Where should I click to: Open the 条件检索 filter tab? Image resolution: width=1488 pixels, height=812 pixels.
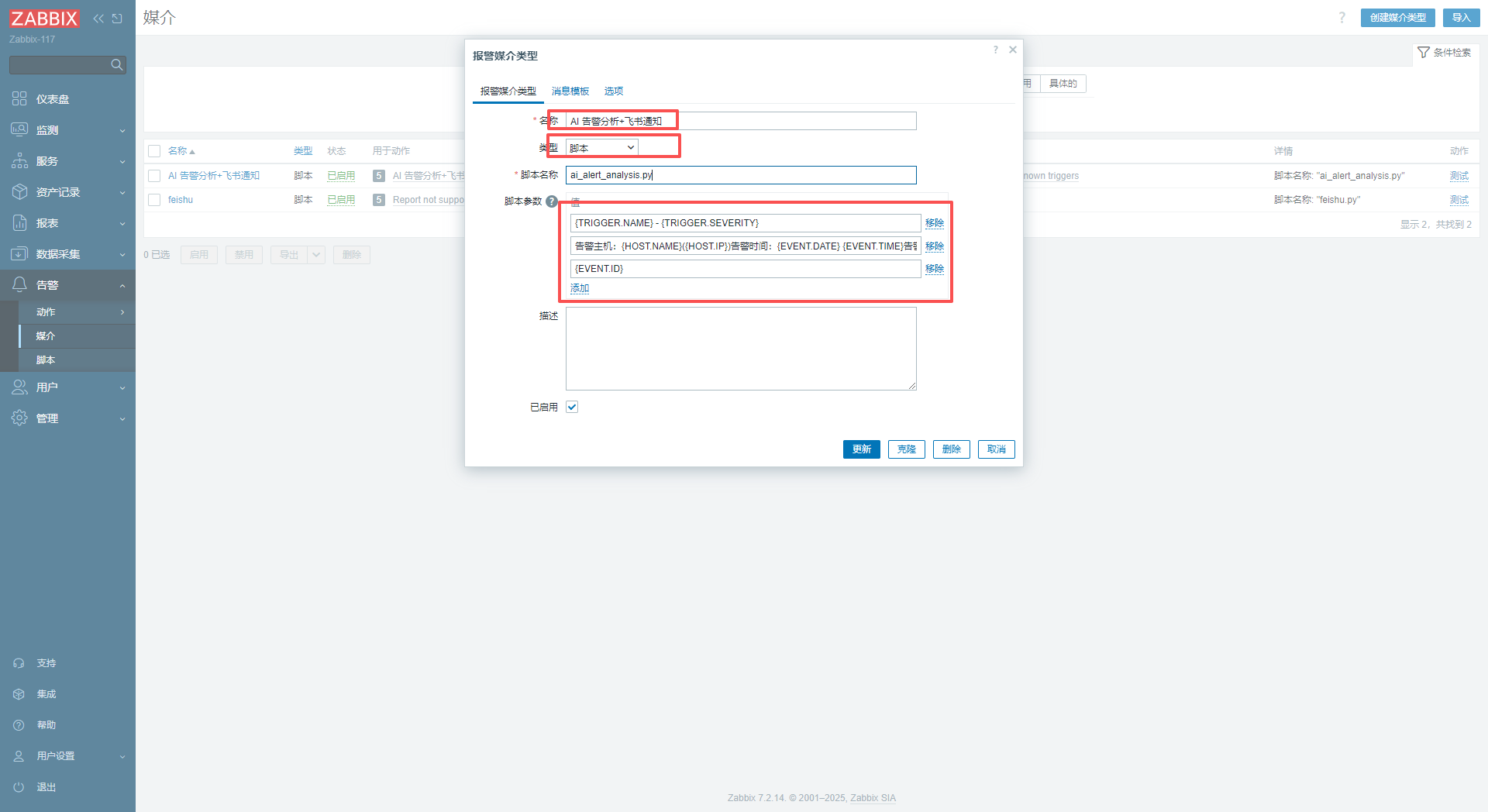[1445, 53]
